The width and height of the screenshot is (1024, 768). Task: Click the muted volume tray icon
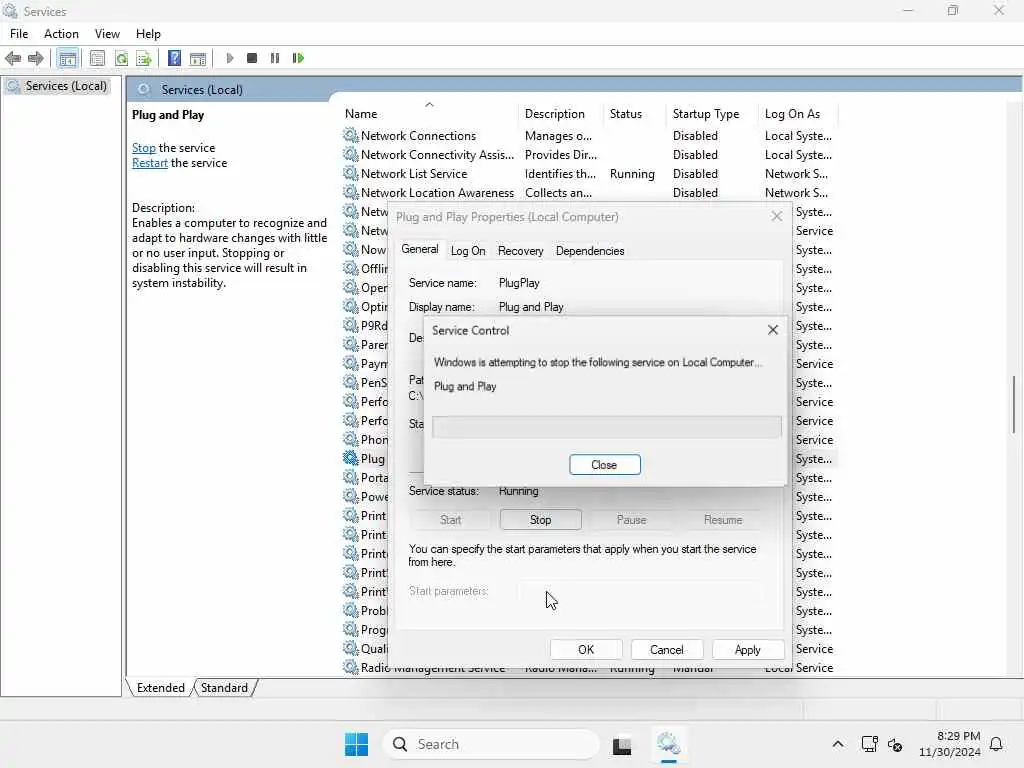click(x=895, y=744)
